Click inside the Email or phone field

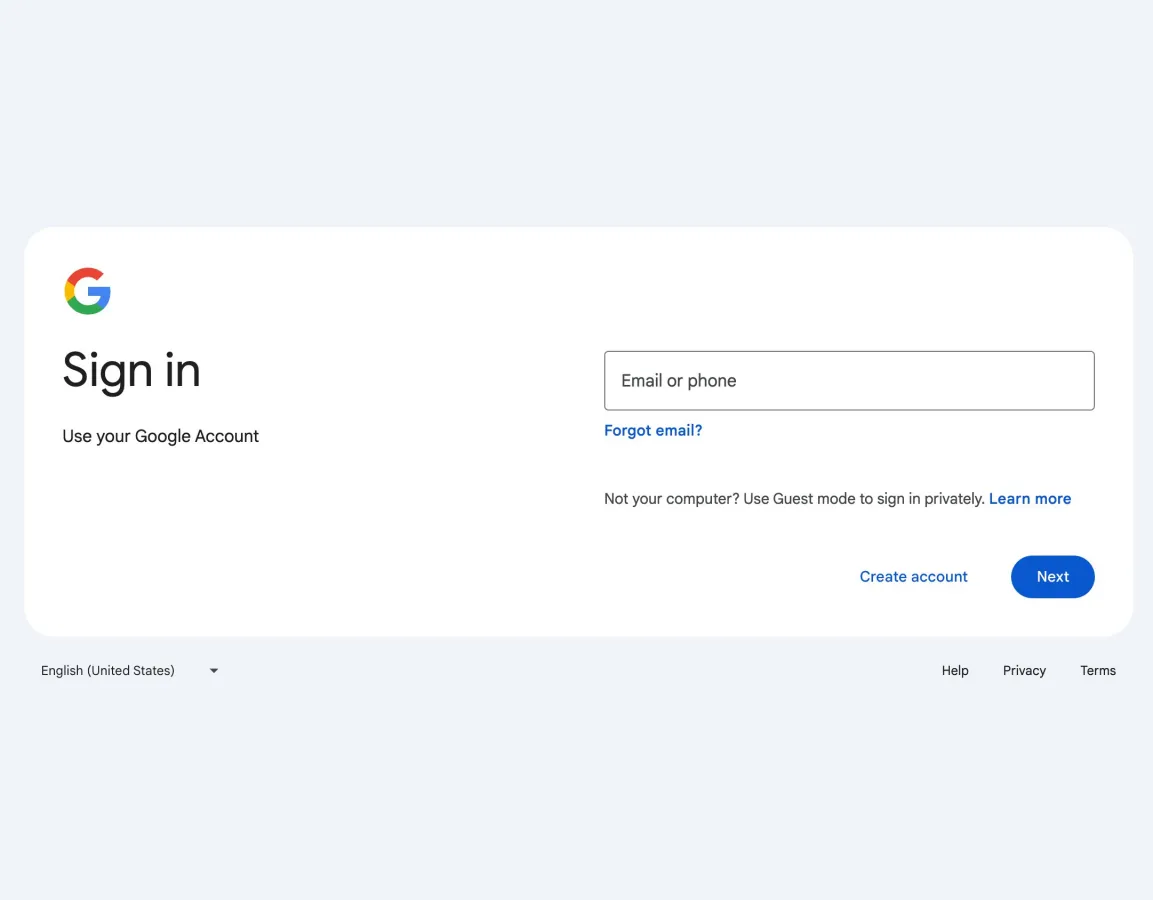point(849,380)
